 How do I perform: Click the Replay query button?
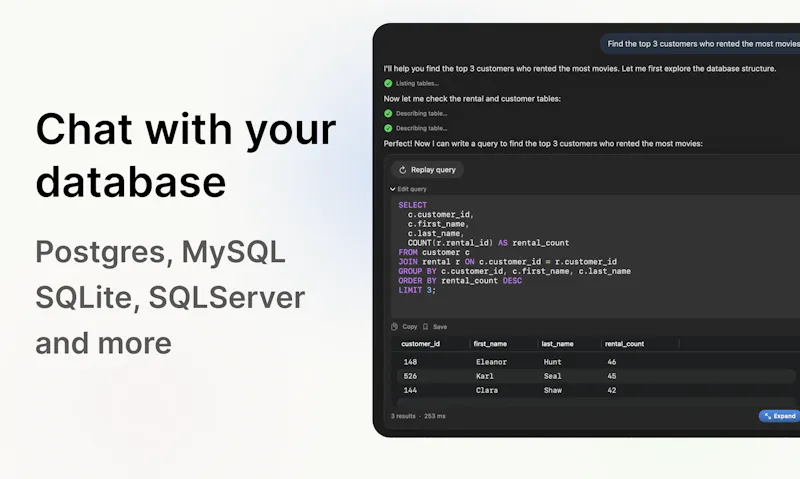point(427,170)
